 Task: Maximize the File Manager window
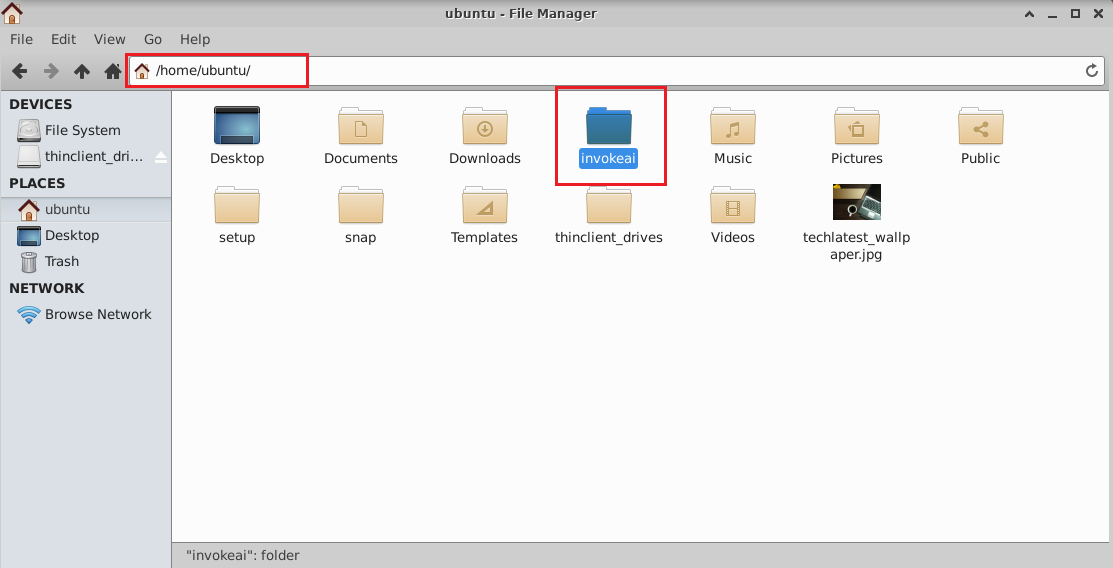click(x=1075, y=13)
